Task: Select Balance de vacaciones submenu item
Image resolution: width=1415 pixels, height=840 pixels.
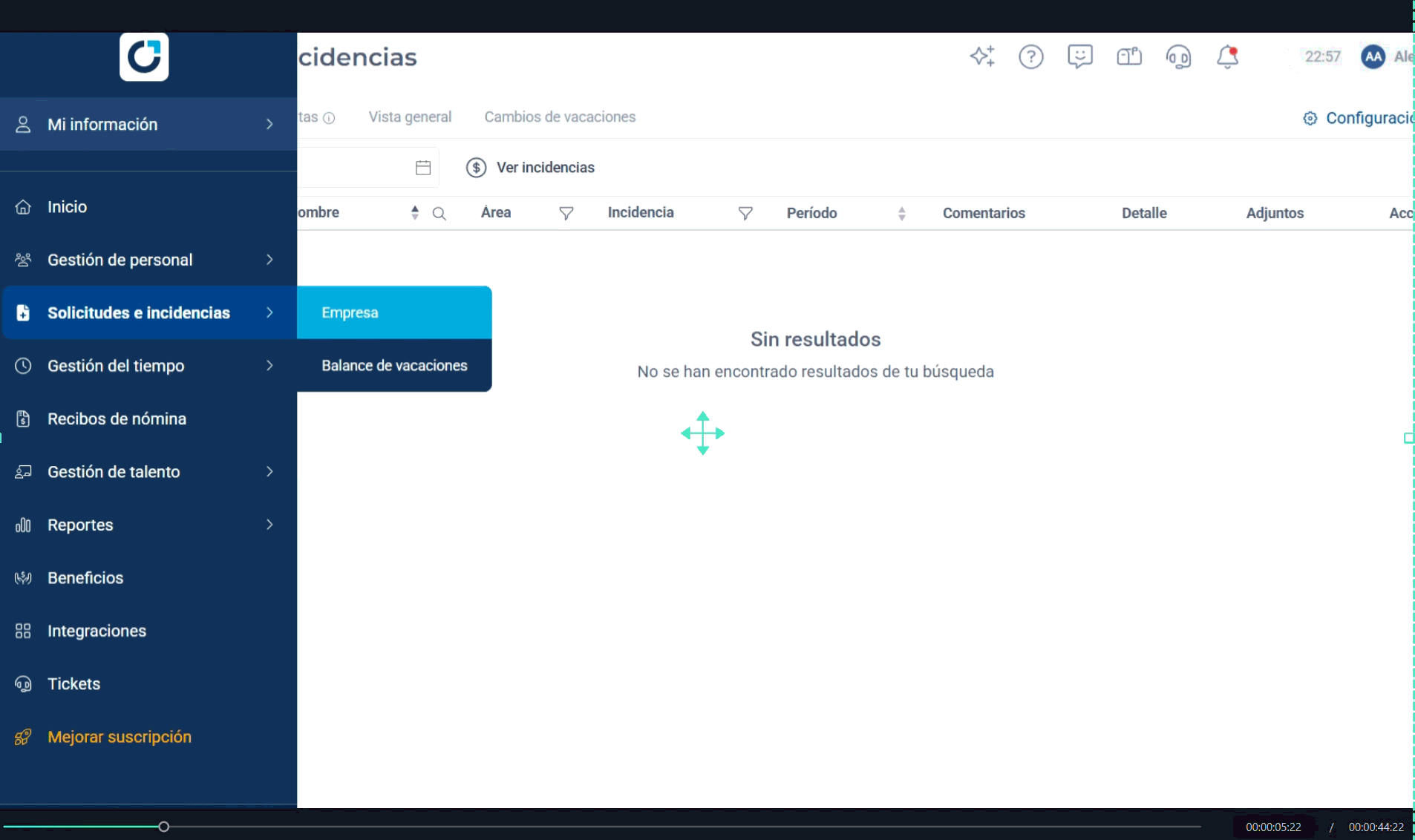Action: (x=394, y=365)
